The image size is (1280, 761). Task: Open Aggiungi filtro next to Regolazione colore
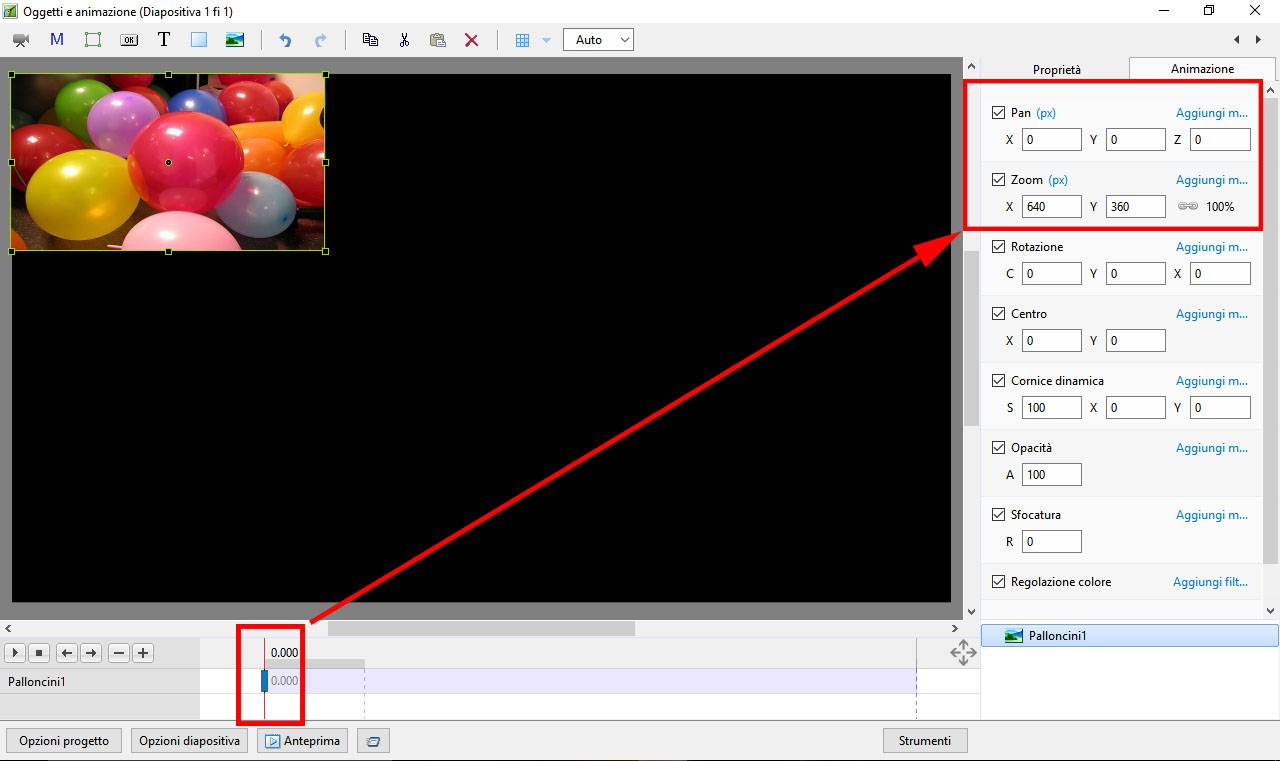[1210, 582]
